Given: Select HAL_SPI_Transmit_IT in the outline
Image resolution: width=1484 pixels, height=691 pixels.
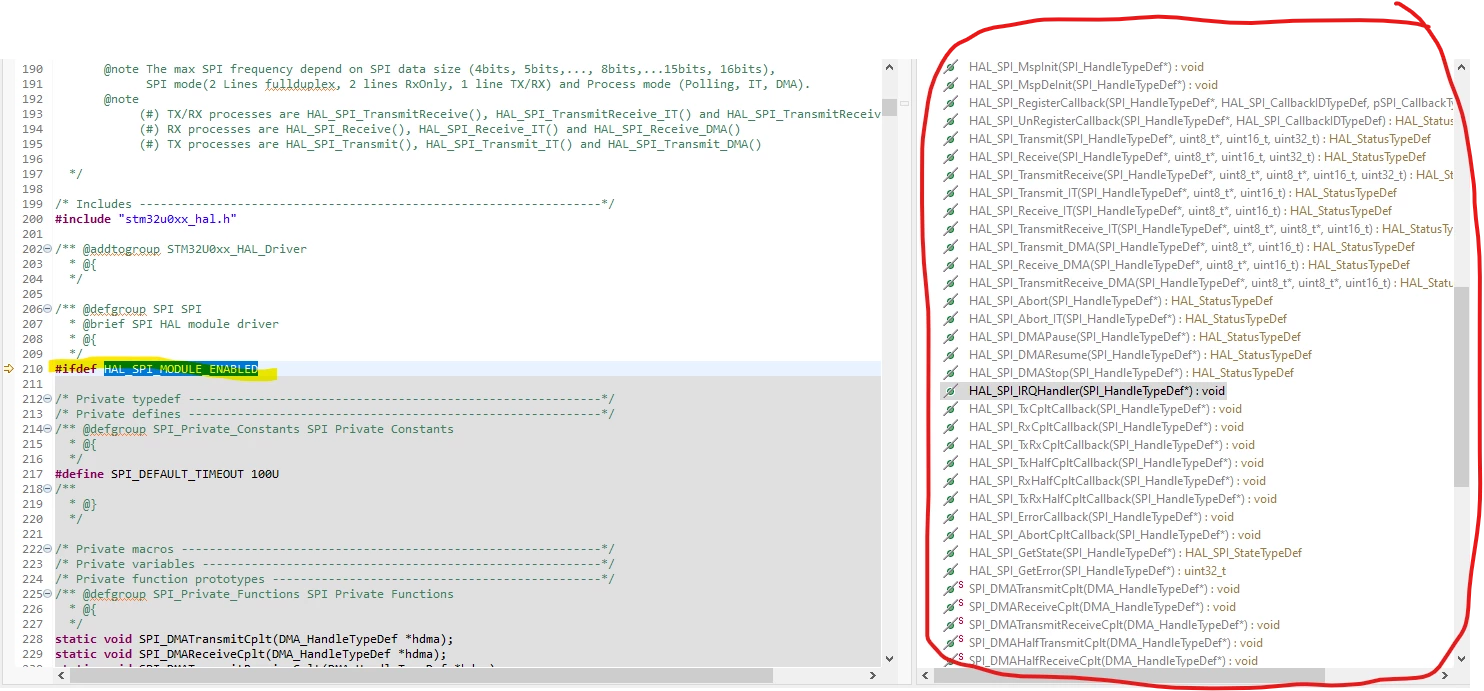Looking at the screenshot, I should pyautogui.click(x=1183, y=193).
